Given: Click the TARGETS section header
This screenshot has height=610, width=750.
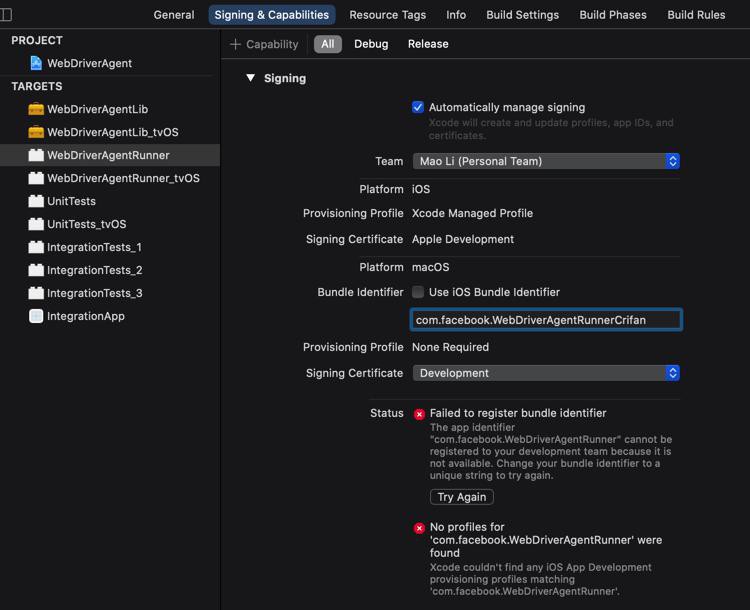Looking at the screenshot, I should [37, 86].
